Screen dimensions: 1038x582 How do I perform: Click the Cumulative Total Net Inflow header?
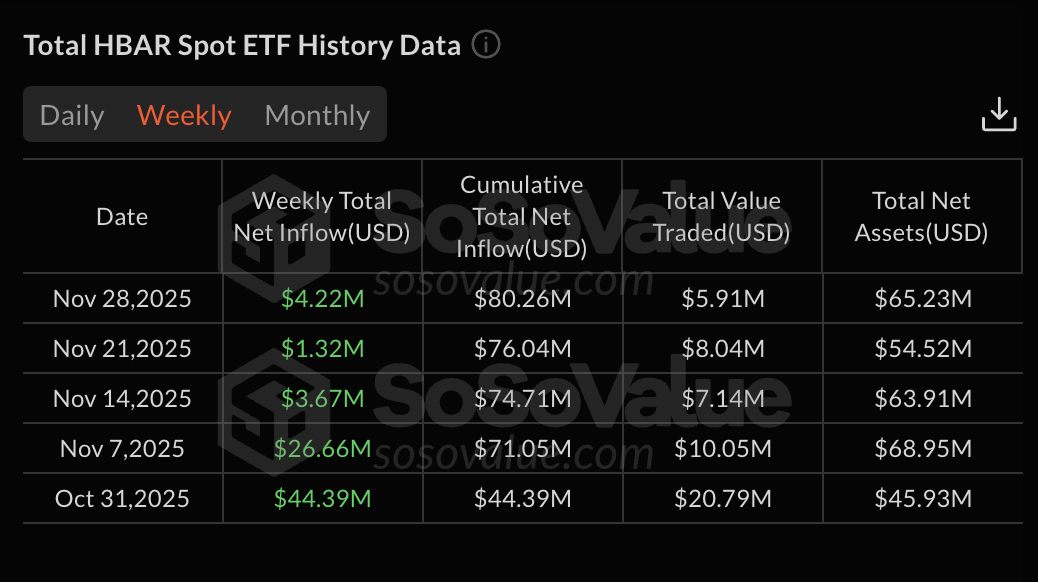(x=521, y=216)
